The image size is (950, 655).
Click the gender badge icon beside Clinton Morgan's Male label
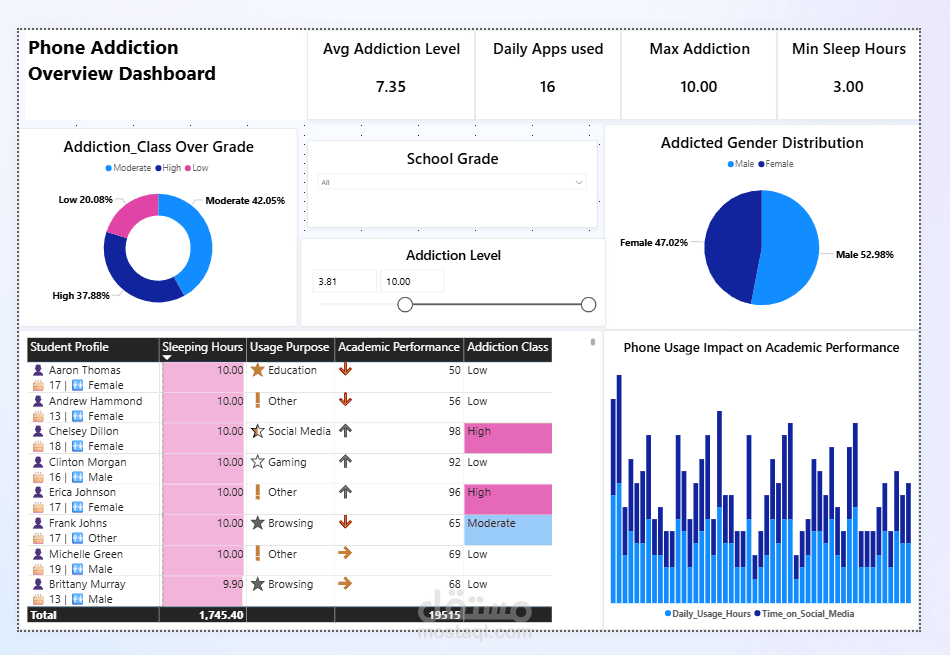click(78, 477)
